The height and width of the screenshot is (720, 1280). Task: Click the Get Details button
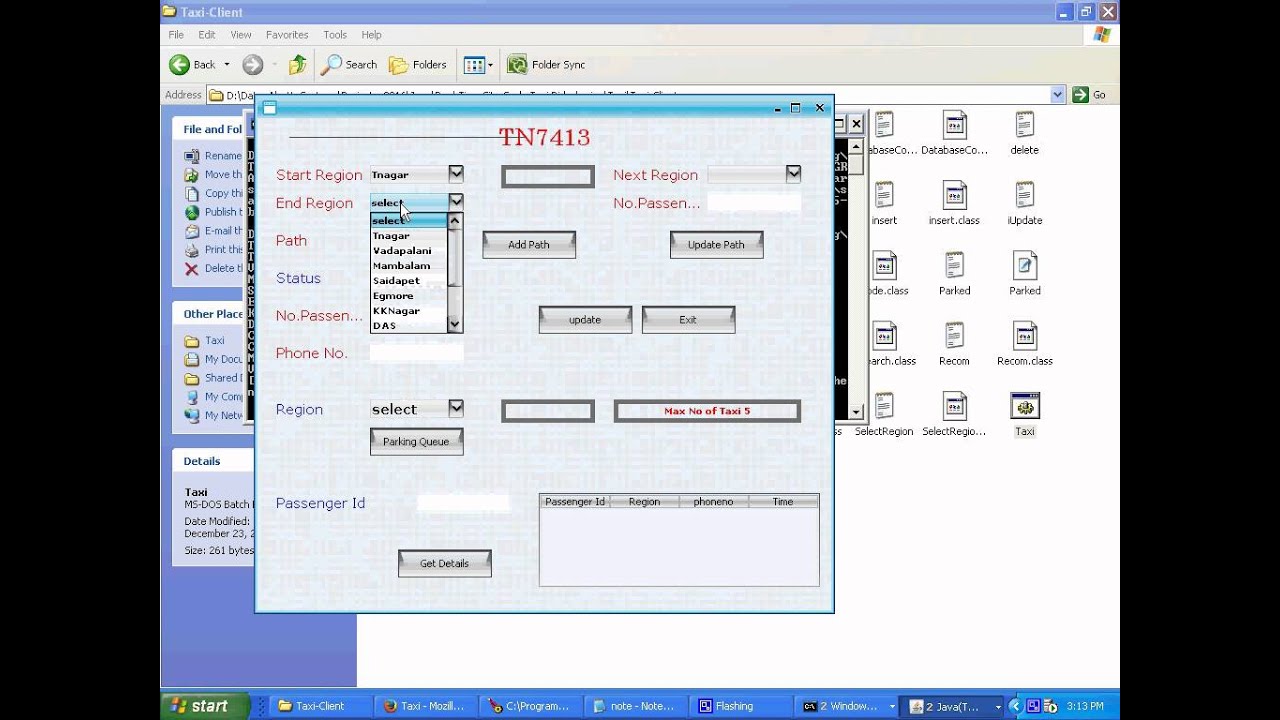[444, 564]
